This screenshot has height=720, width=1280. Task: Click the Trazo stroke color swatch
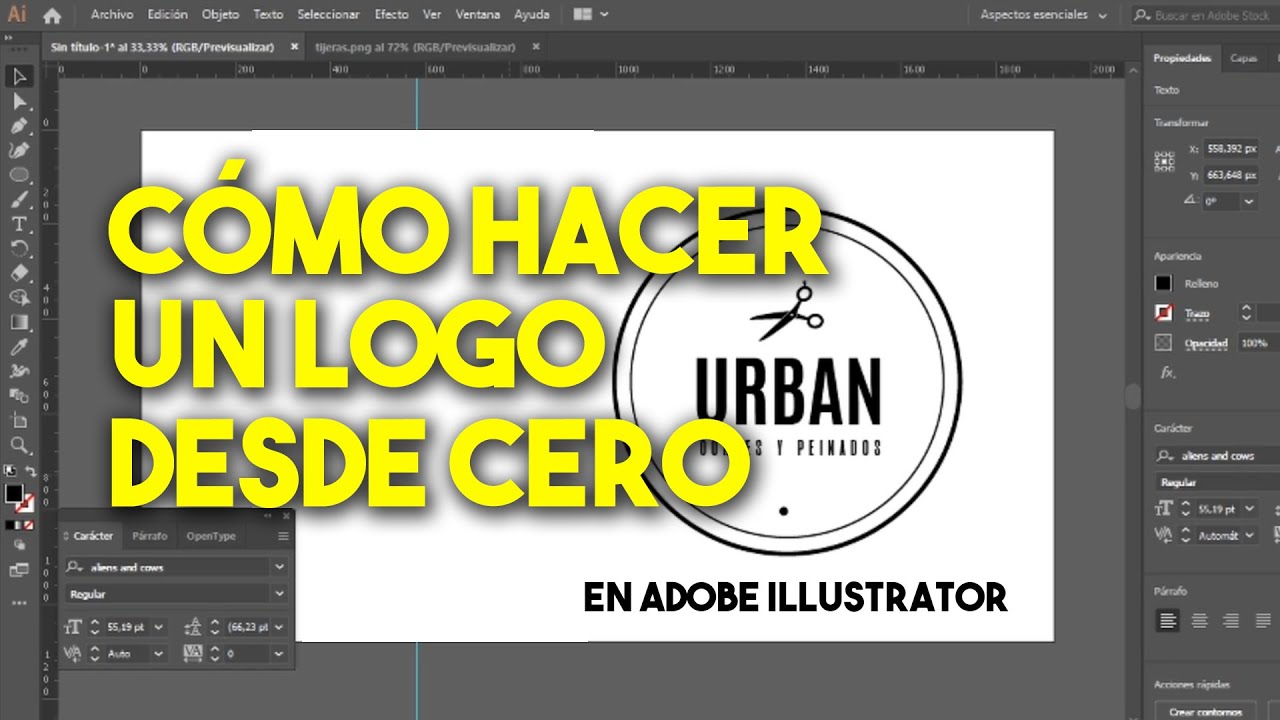(1163, 313)
